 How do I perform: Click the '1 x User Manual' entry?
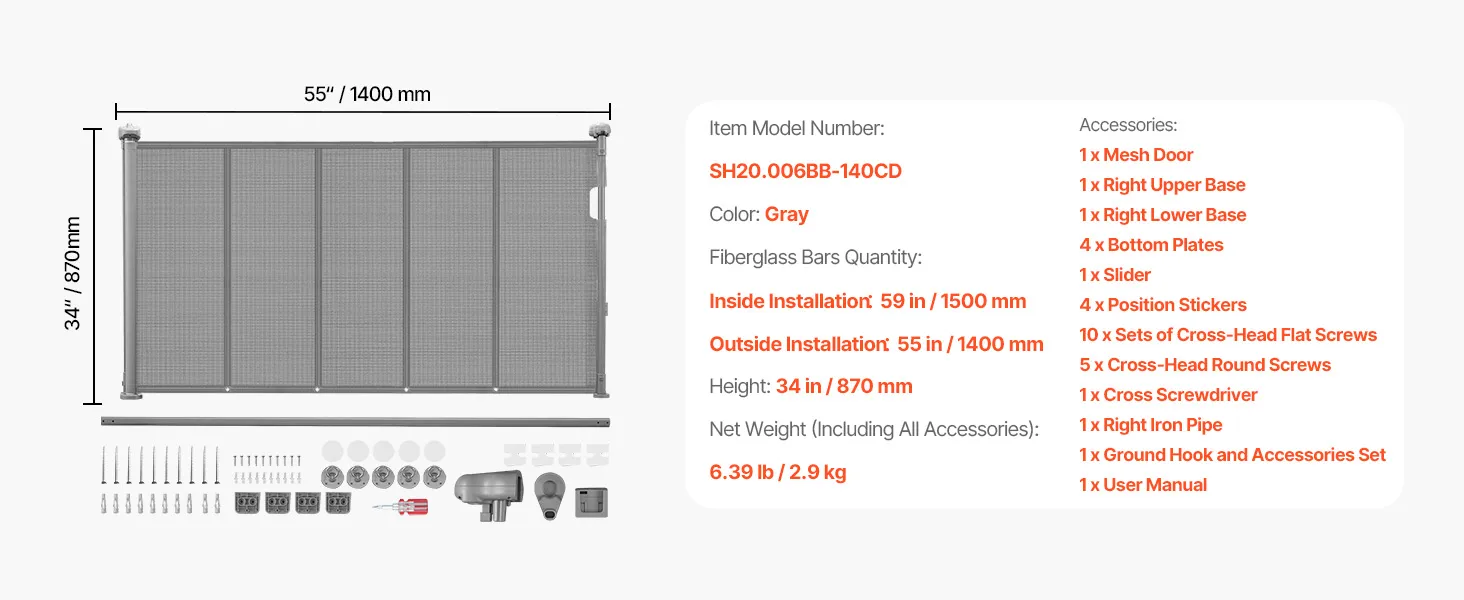coord(1142,485)
